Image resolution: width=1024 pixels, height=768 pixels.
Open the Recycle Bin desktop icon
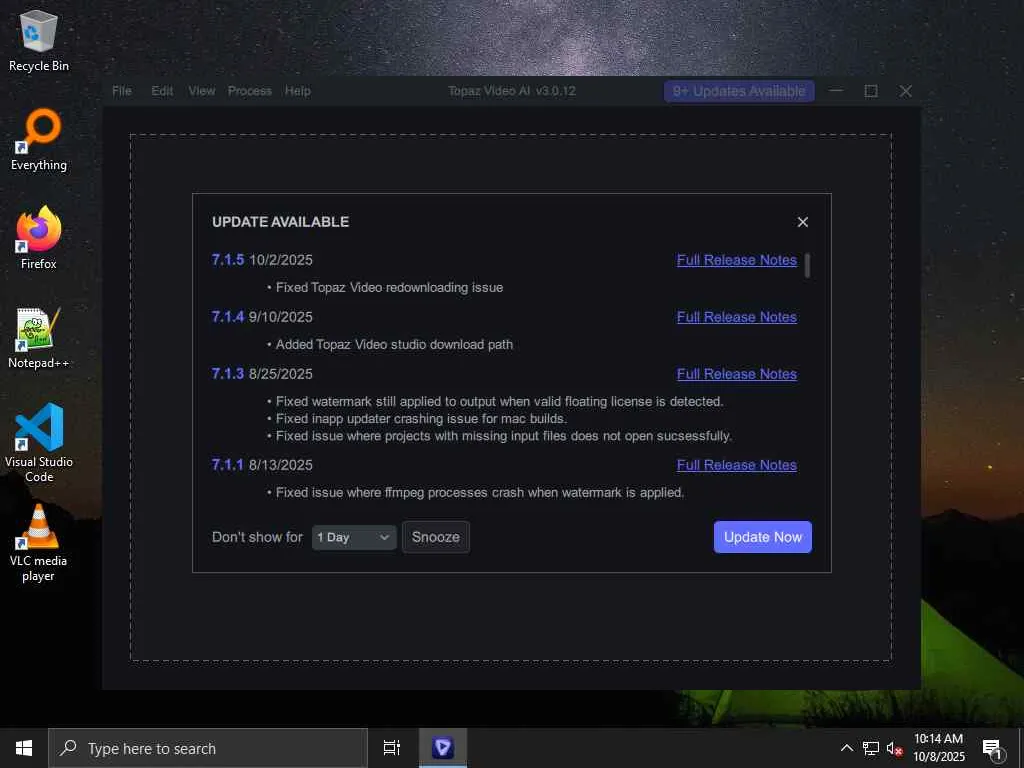click(39, 40)
